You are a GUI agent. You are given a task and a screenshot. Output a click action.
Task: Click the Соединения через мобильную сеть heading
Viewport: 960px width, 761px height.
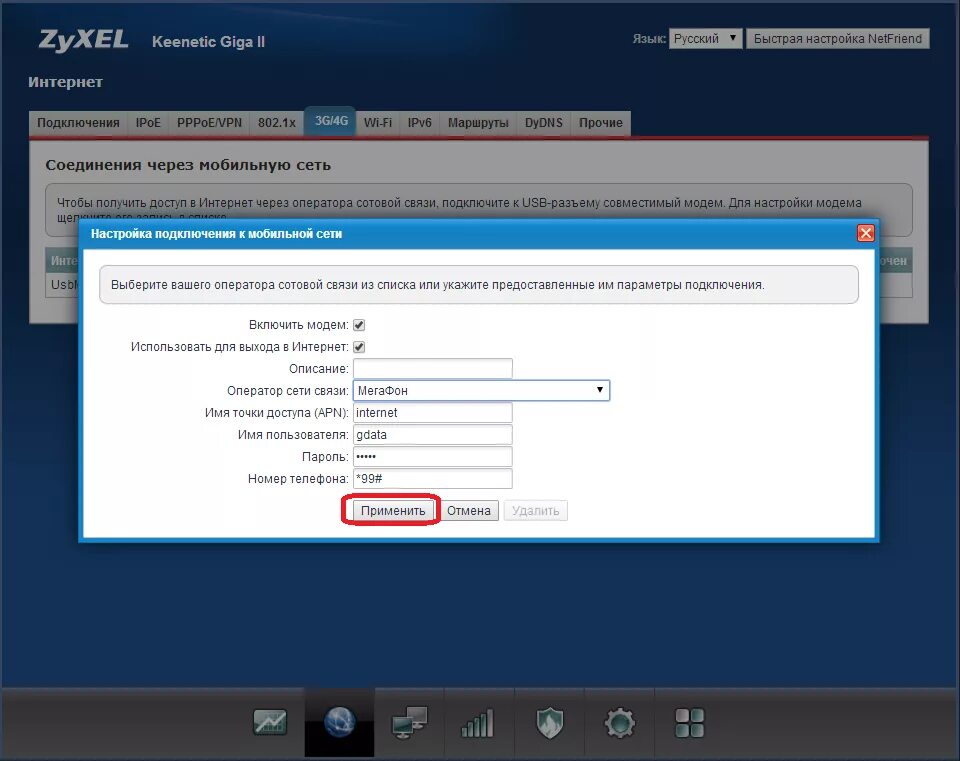click(x=188, y=165)
